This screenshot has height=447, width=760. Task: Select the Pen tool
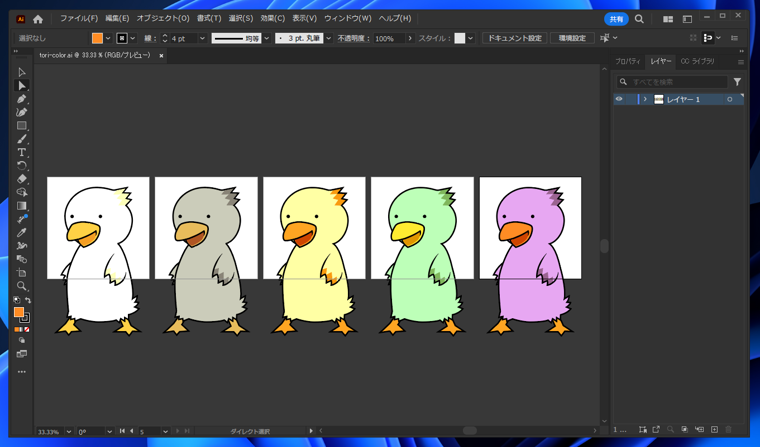coord(22,99)
